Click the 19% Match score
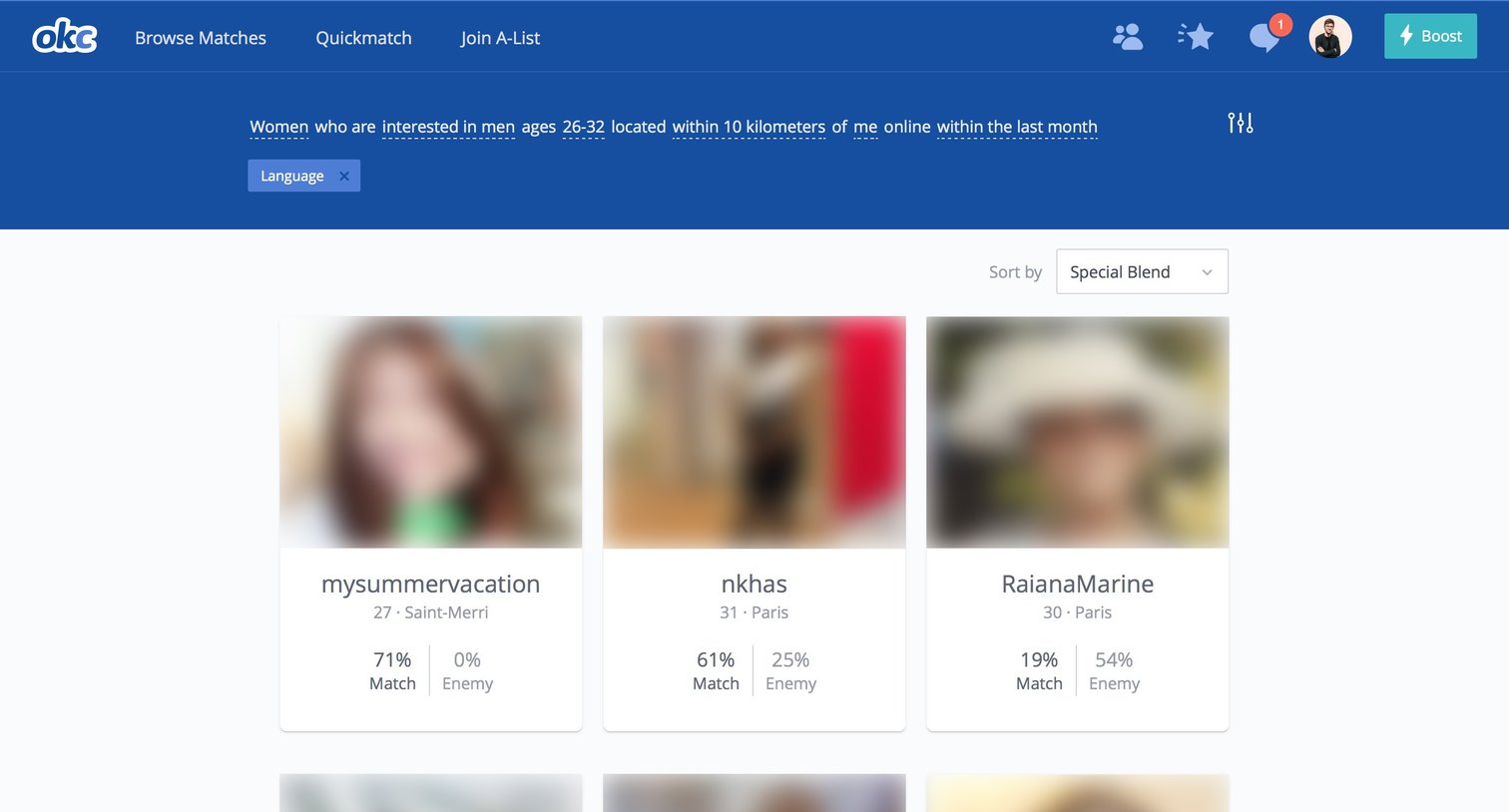The width and height of the screenshot is (1509, 812). (1039, 670)
